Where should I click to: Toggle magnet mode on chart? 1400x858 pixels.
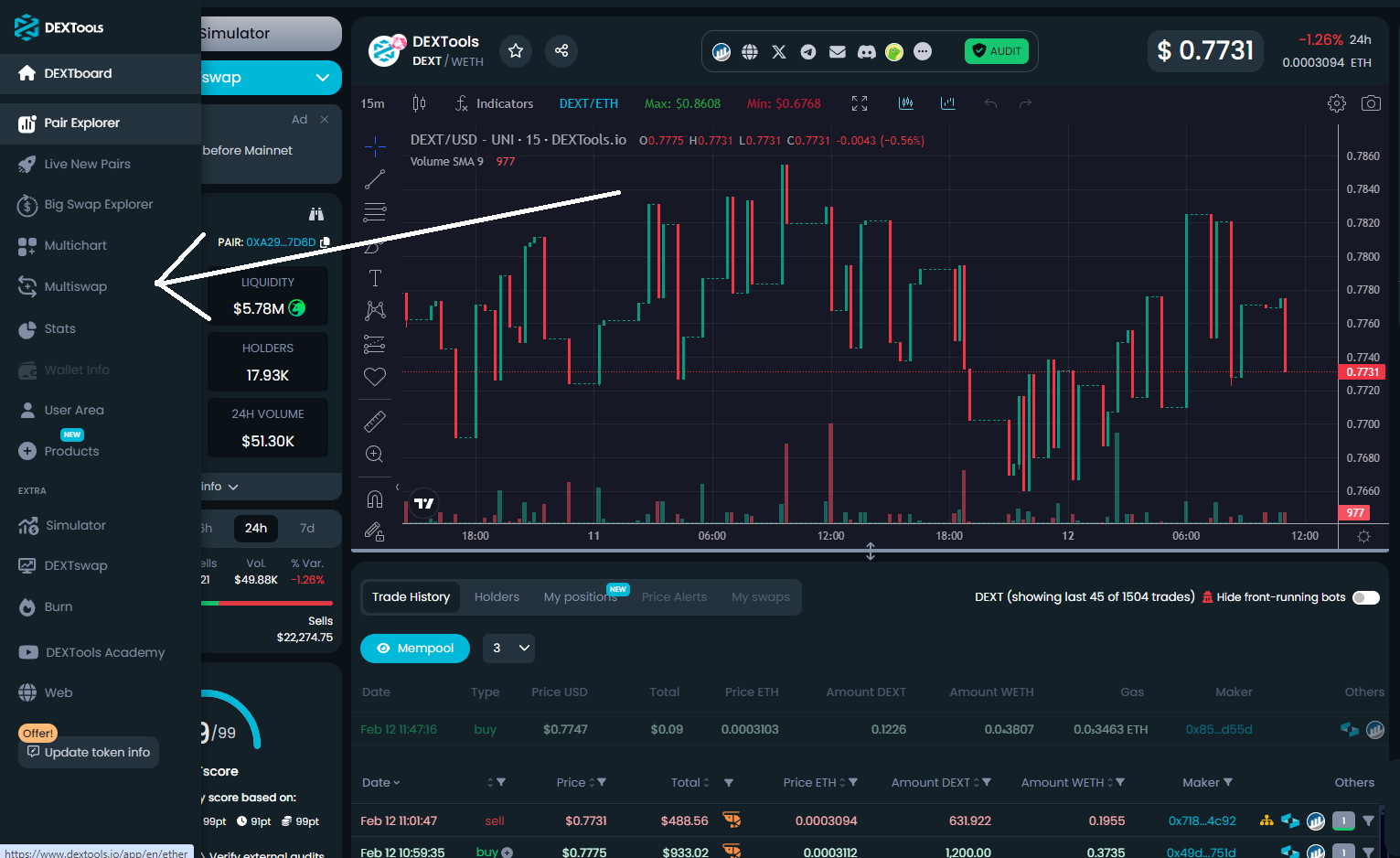pos(375,499)
